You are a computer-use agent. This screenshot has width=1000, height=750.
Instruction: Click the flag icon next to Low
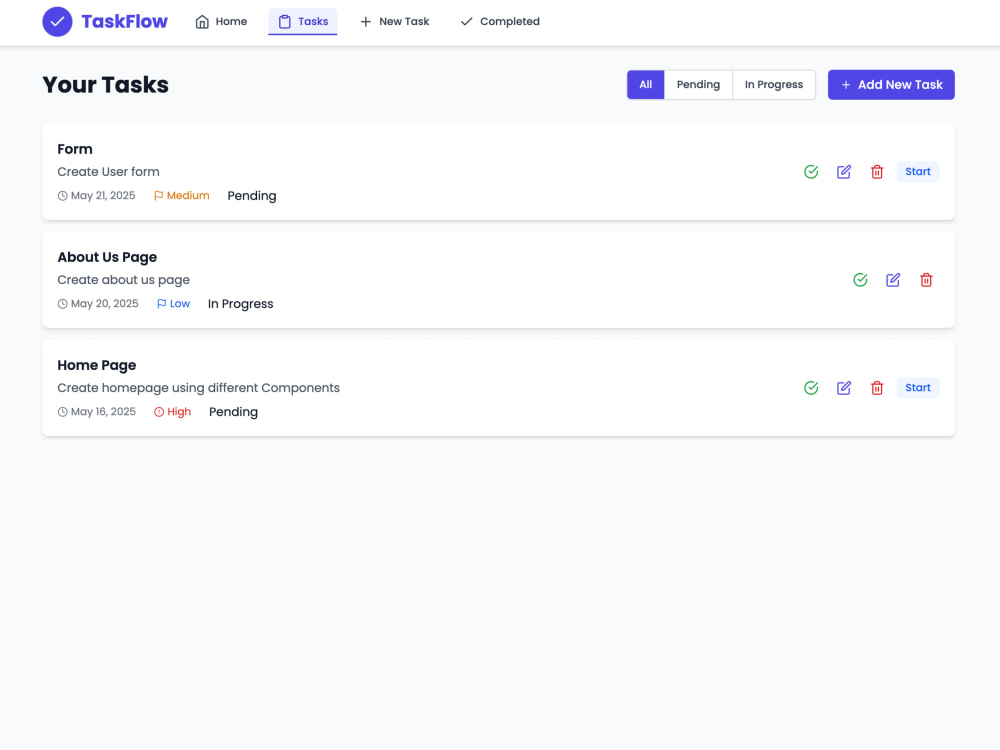click(x=161, y=304)
